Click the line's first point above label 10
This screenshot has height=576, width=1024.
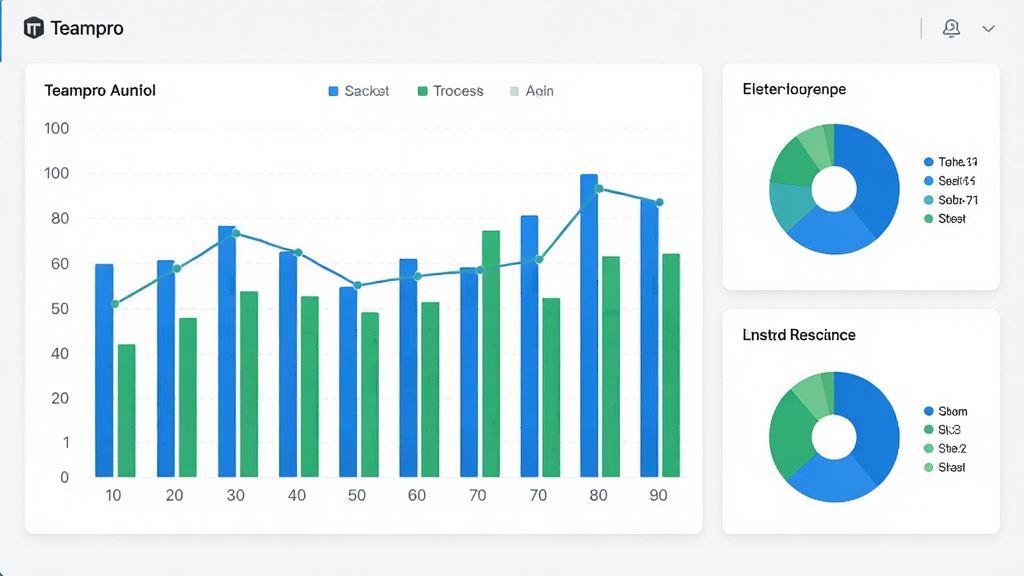(x=115, y=304)
